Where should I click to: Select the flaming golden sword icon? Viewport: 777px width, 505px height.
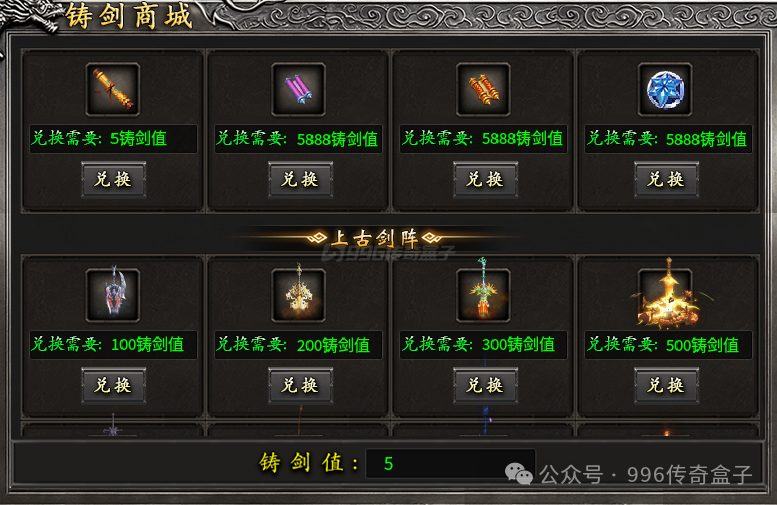(666, 293)
